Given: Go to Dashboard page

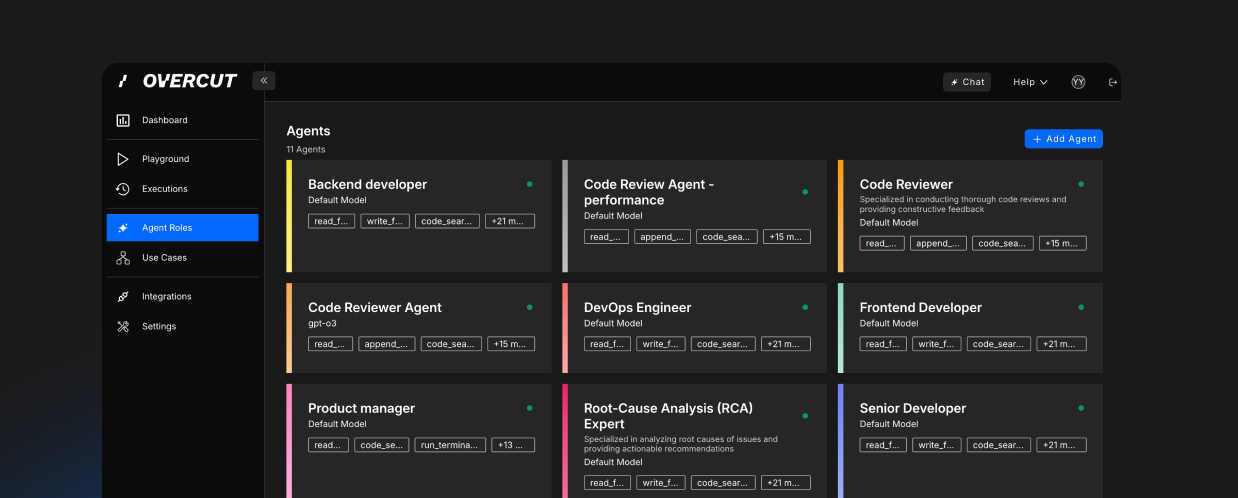Looking at the screenshot, I should pos(182,120).
